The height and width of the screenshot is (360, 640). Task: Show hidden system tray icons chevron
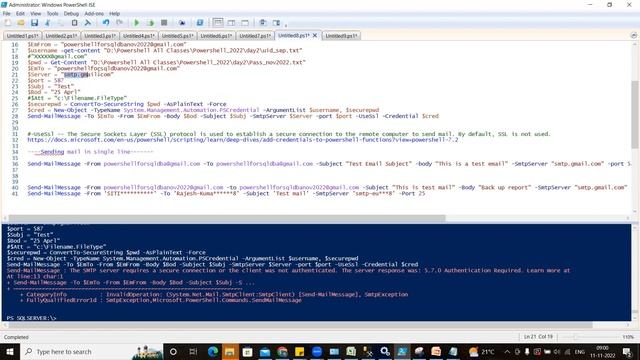tap(507, 351)
